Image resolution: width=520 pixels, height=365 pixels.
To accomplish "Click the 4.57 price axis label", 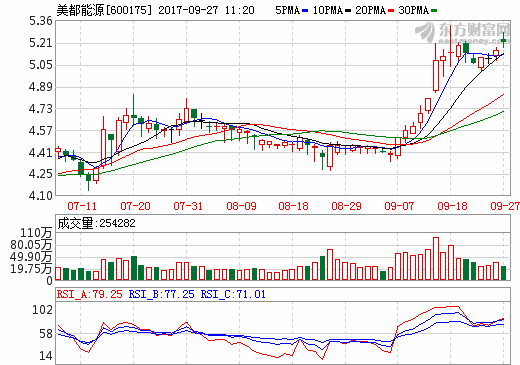I will pyautogui.click(x=41, y=131).
